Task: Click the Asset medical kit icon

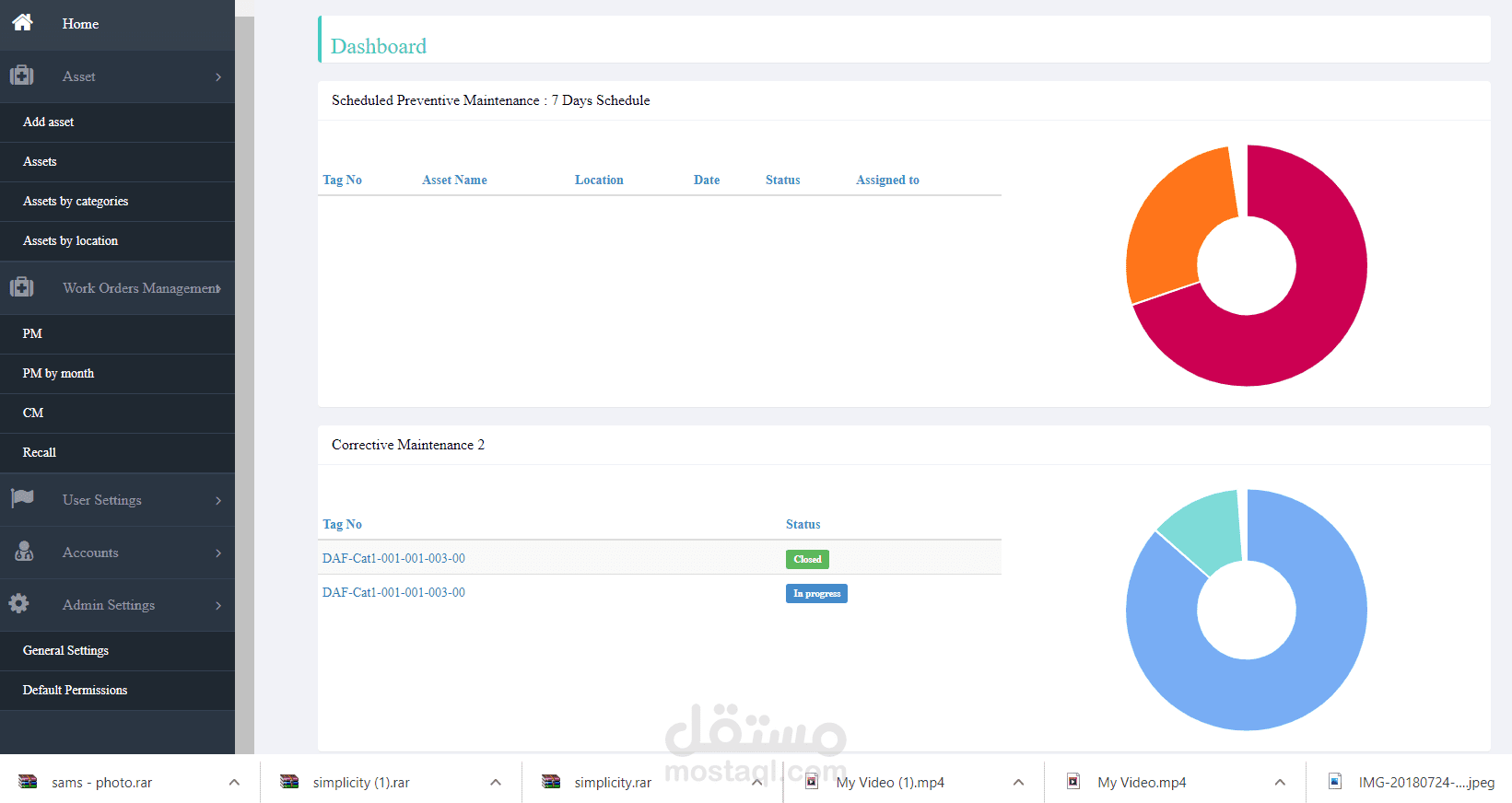Action: [x=22, y=76]
